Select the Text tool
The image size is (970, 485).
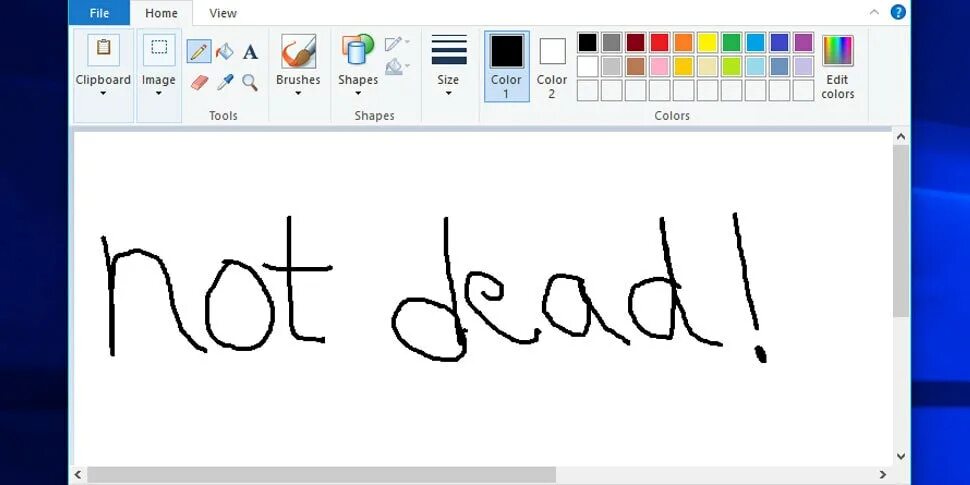pos(250,52)
